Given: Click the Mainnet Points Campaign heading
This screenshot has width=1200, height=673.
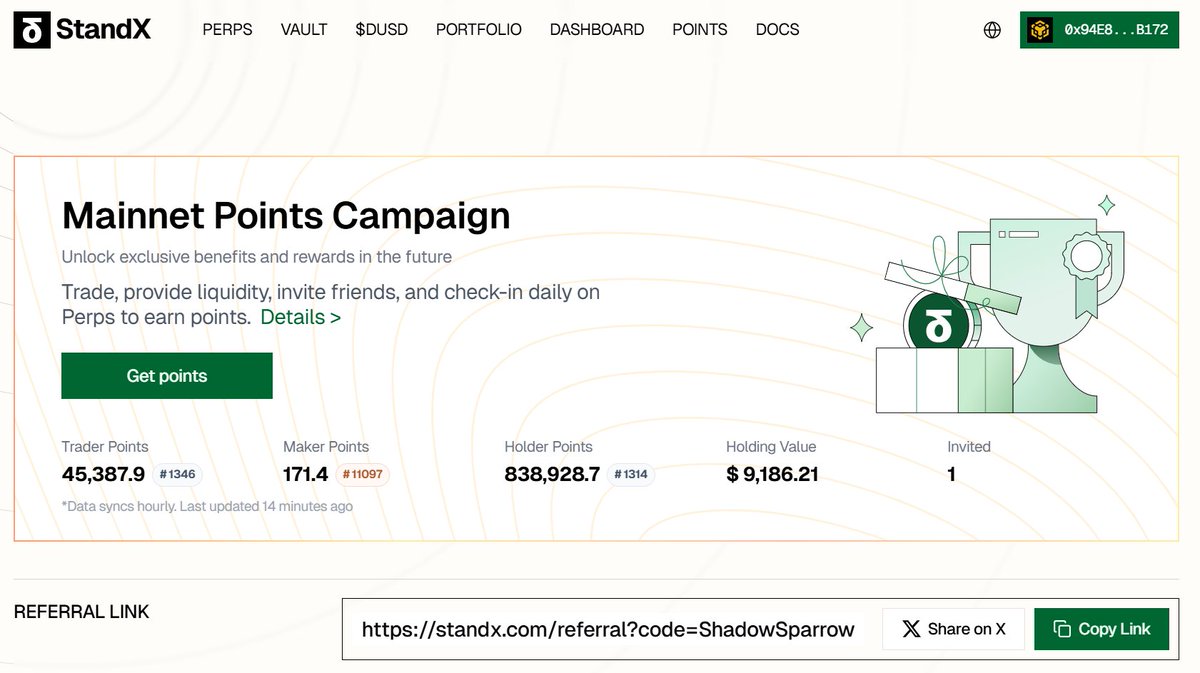Looking at the screenshot, I should 286,215.
